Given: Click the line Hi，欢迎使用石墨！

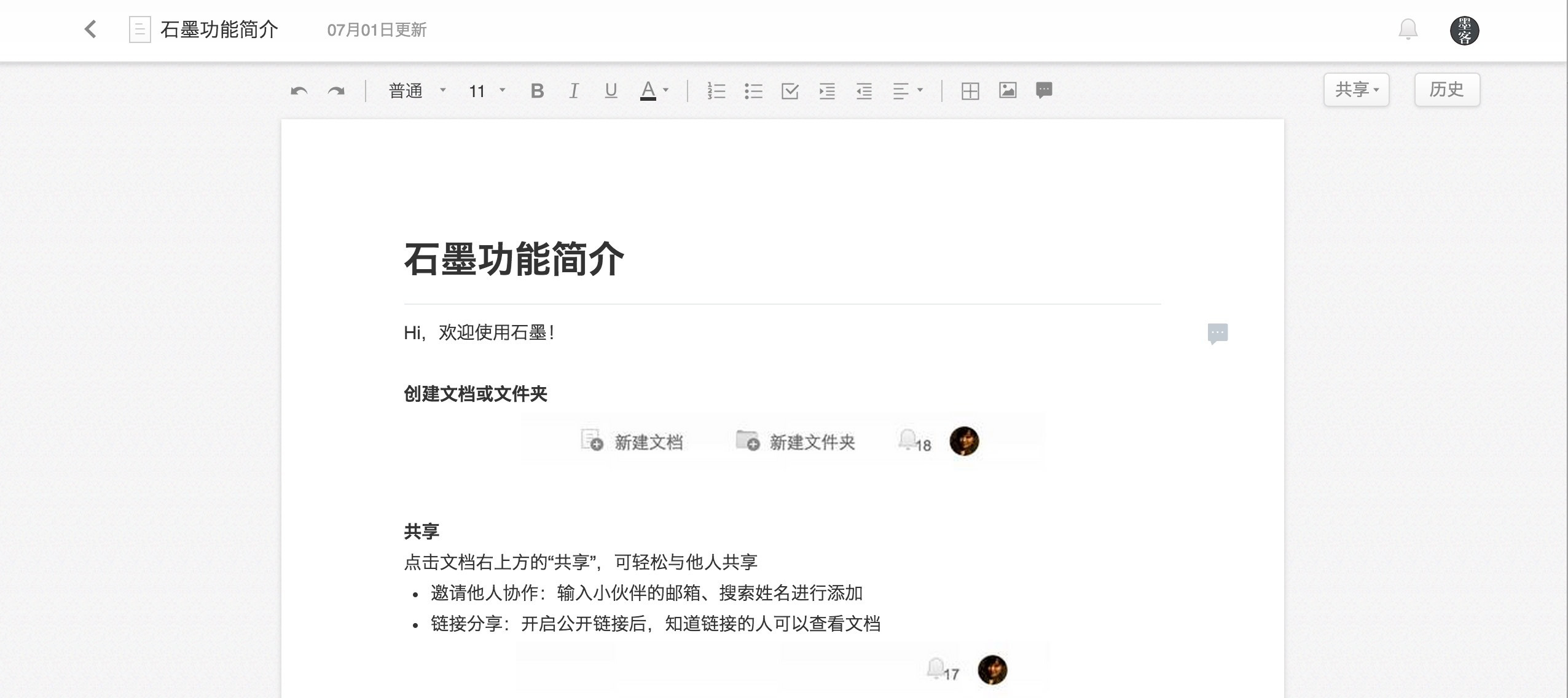Looking at the screenshot, I should pyautogui.click(x=480, y=333).
